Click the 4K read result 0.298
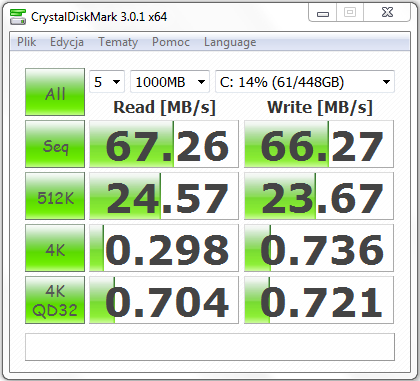The width and height of the screenshot is (420, 381). pos(164,248)
